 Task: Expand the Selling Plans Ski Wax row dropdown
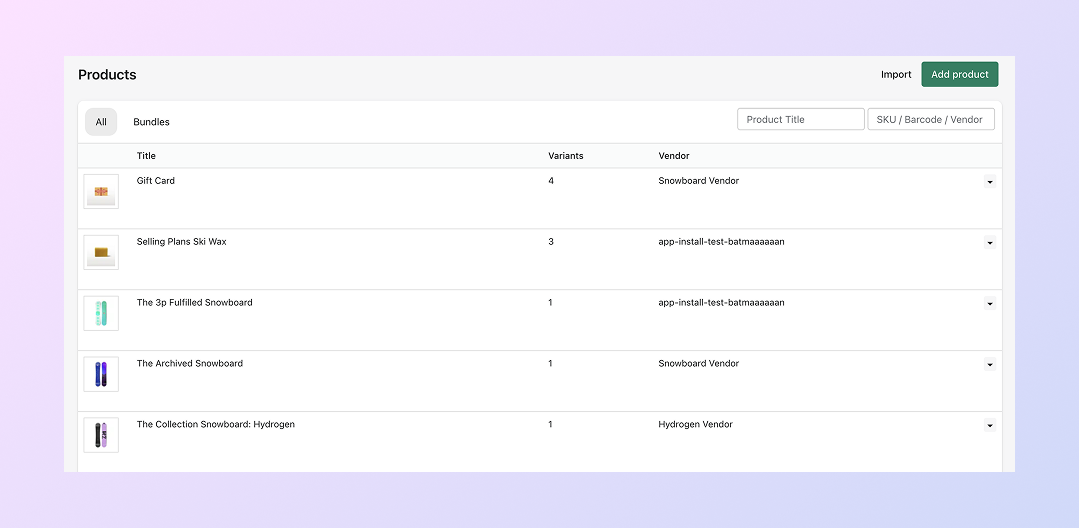(x=990, y=242)
